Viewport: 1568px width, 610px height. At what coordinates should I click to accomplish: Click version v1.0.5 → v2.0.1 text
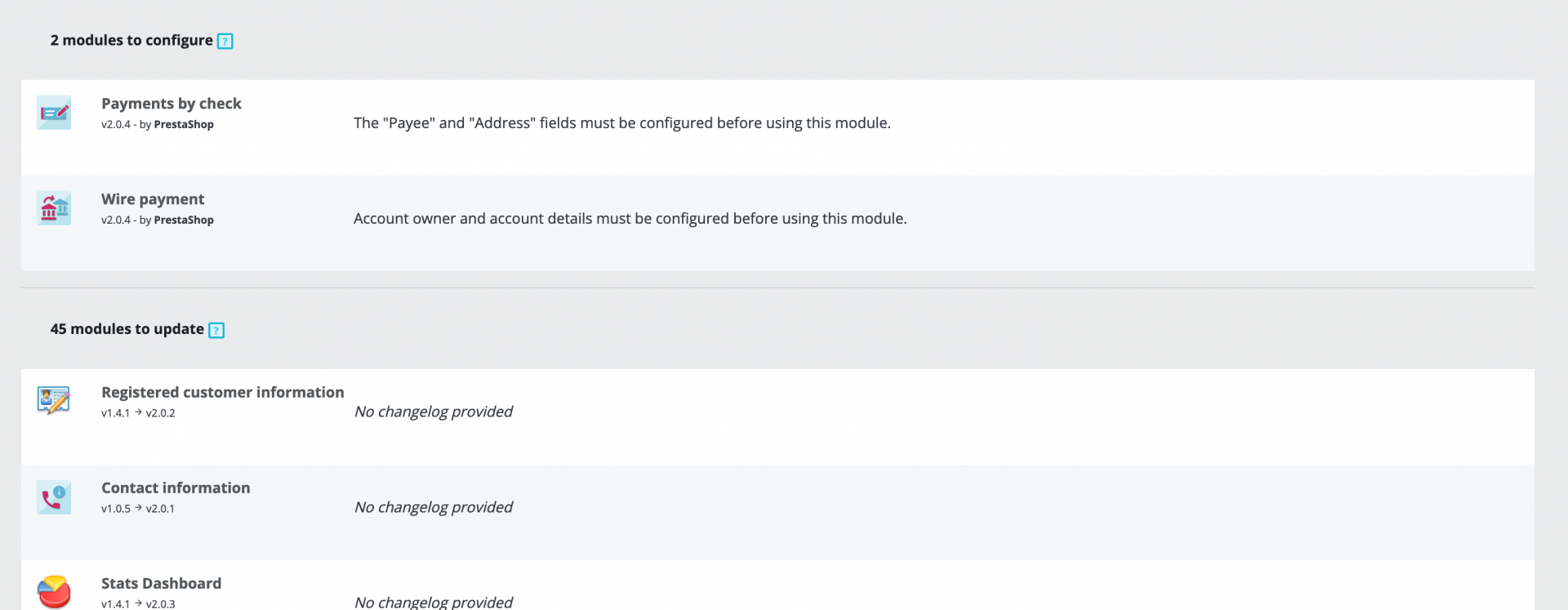138,509
